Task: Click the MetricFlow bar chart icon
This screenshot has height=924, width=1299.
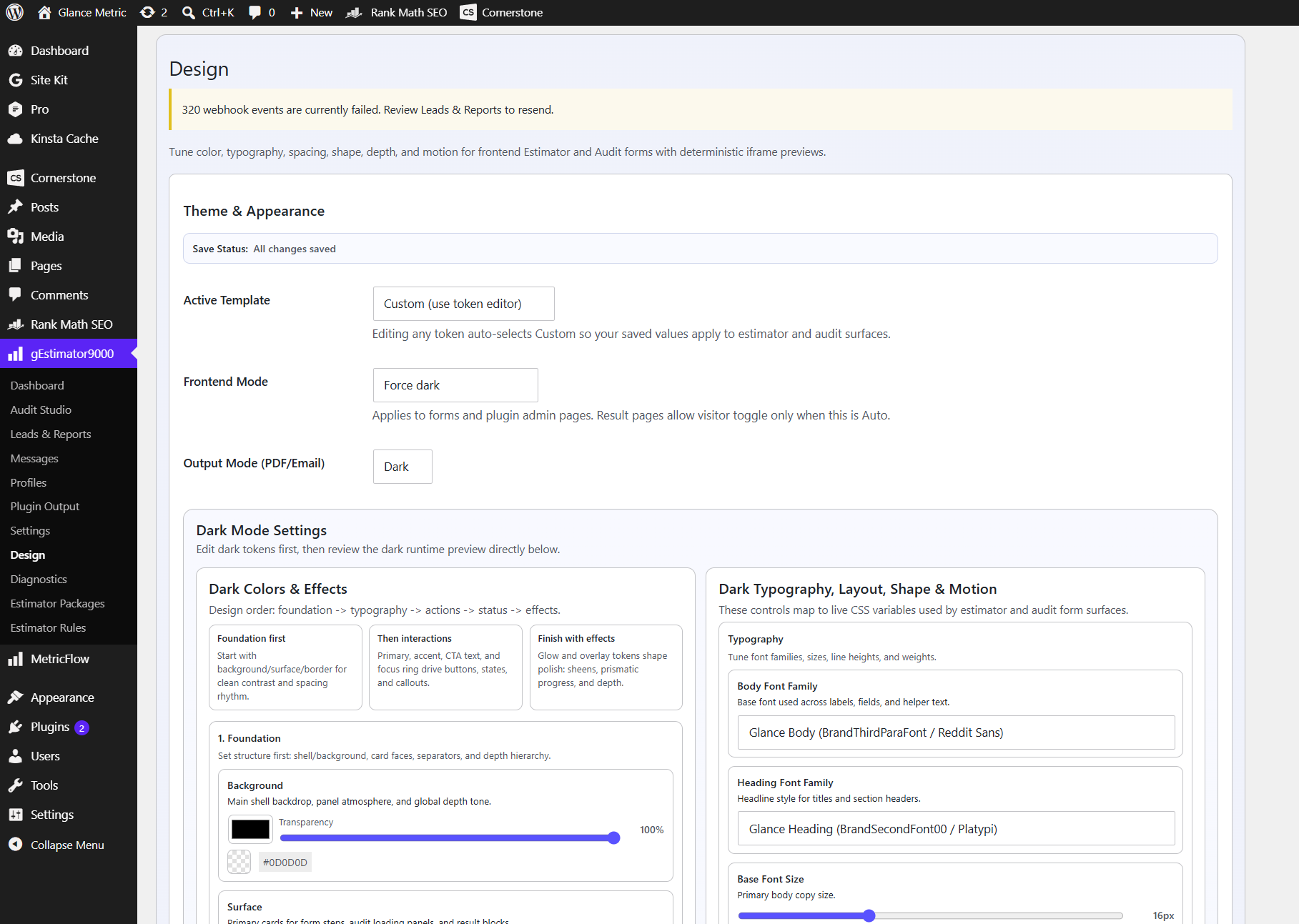Action: (x=16, y=659)
